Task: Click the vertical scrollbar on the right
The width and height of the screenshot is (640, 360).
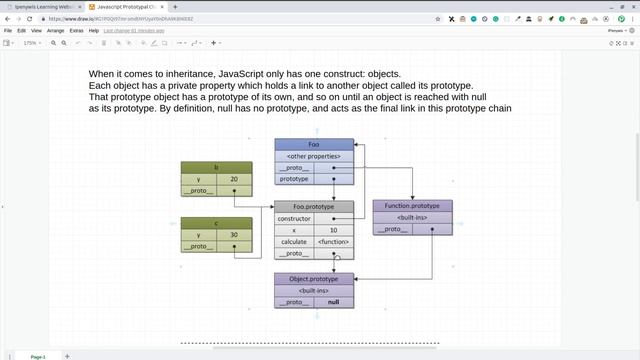Action: click(637, 167)
